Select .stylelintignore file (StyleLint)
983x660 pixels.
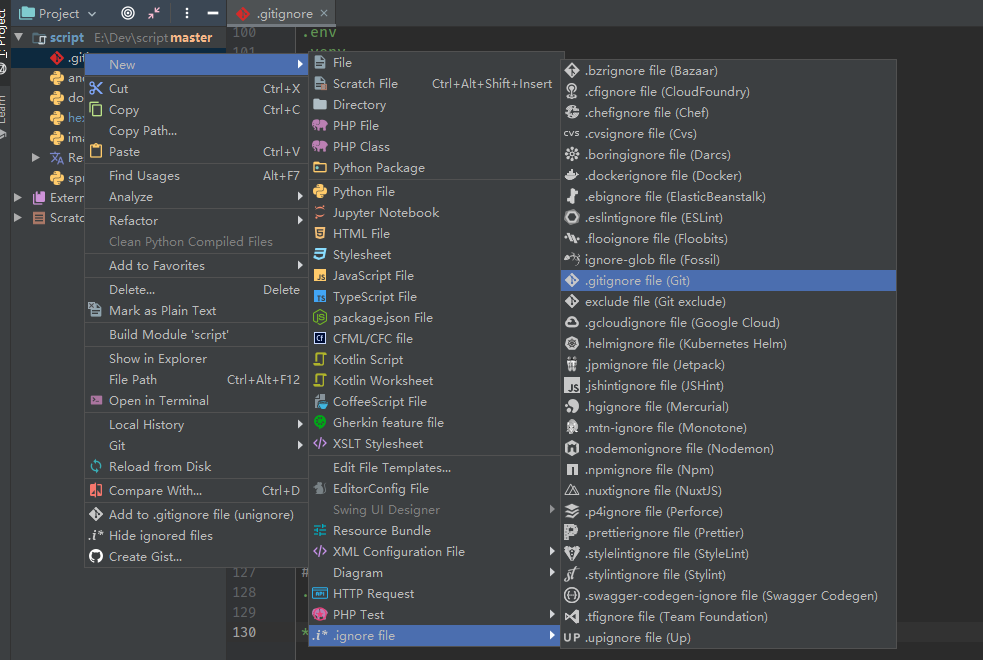point(728,553)
